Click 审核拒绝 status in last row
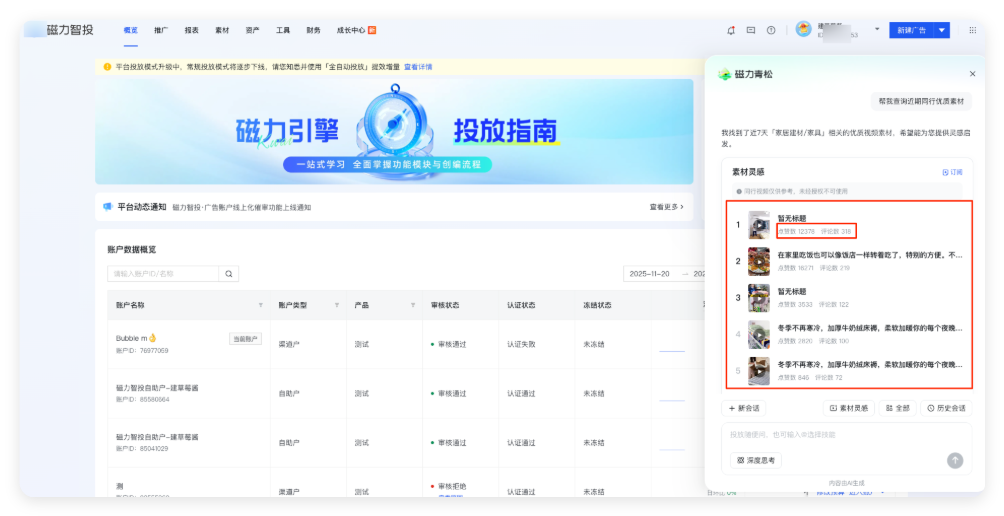1004x516 pixels. [x=451, y=487]
